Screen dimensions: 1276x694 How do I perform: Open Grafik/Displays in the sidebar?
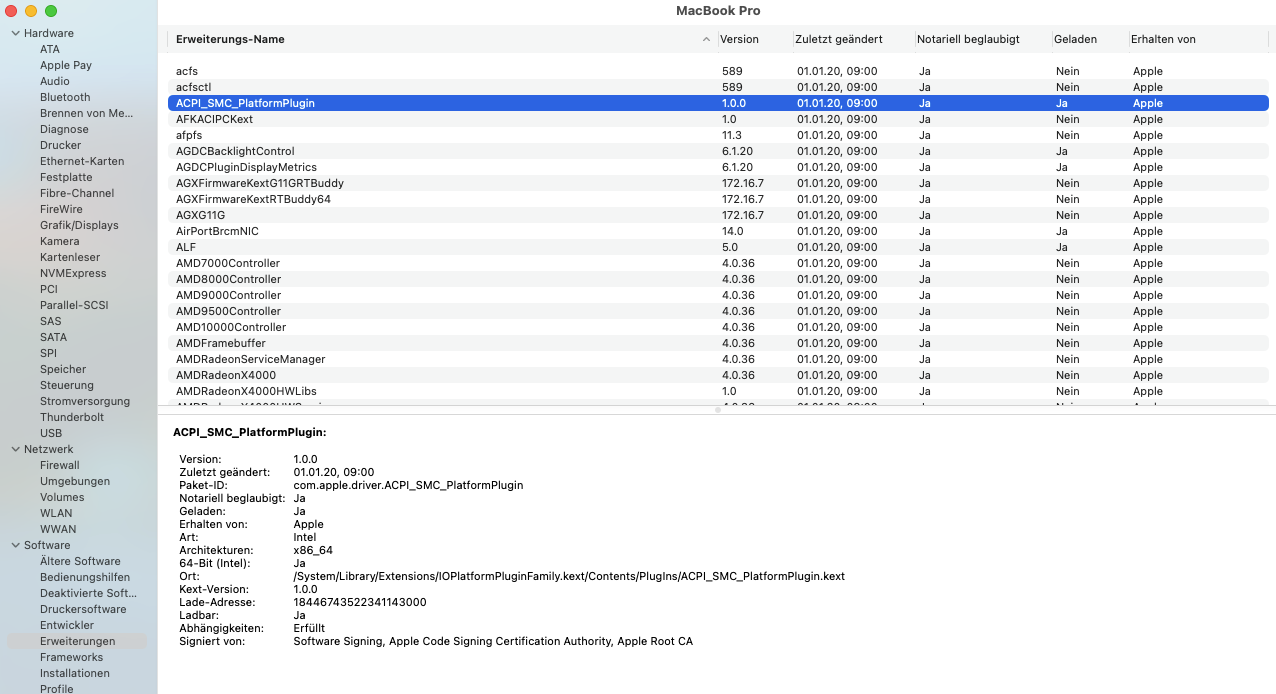point(79,225)
